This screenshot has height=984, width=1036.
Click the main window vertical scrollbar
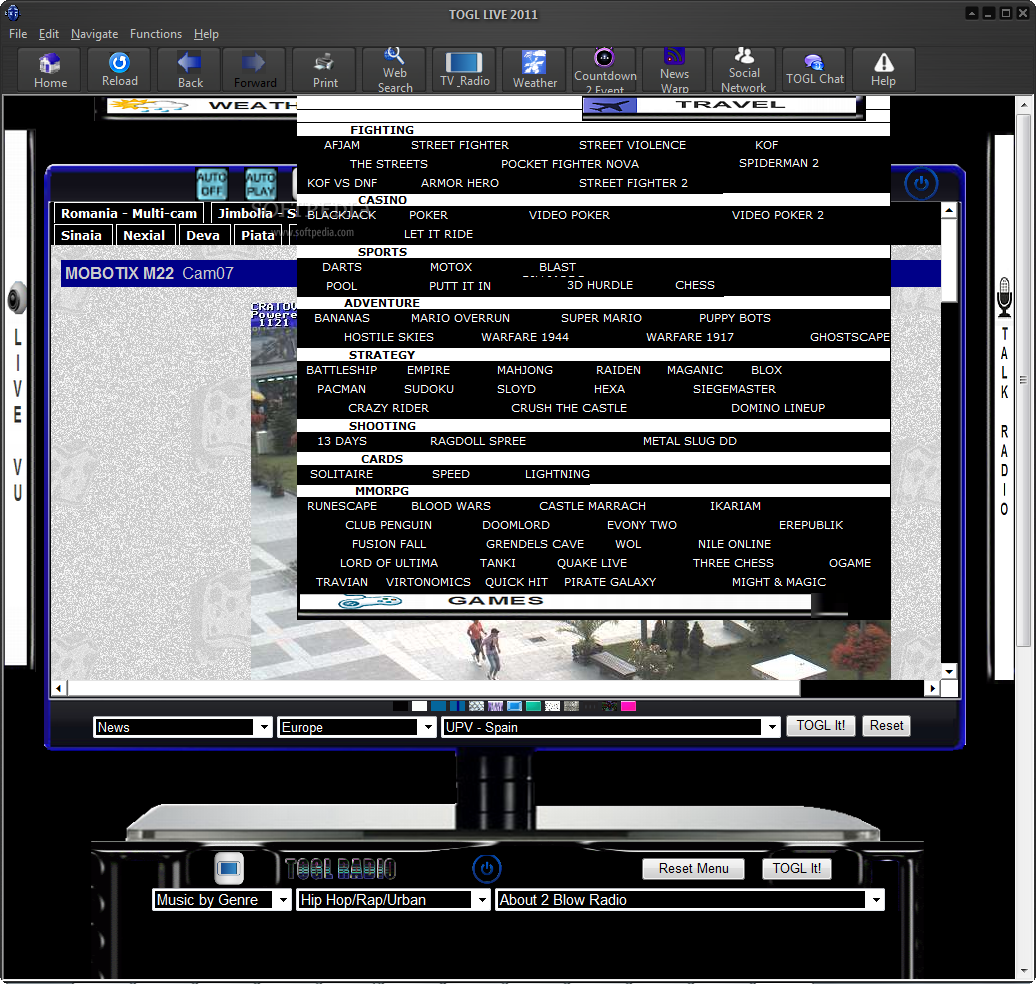[1023, 380]
